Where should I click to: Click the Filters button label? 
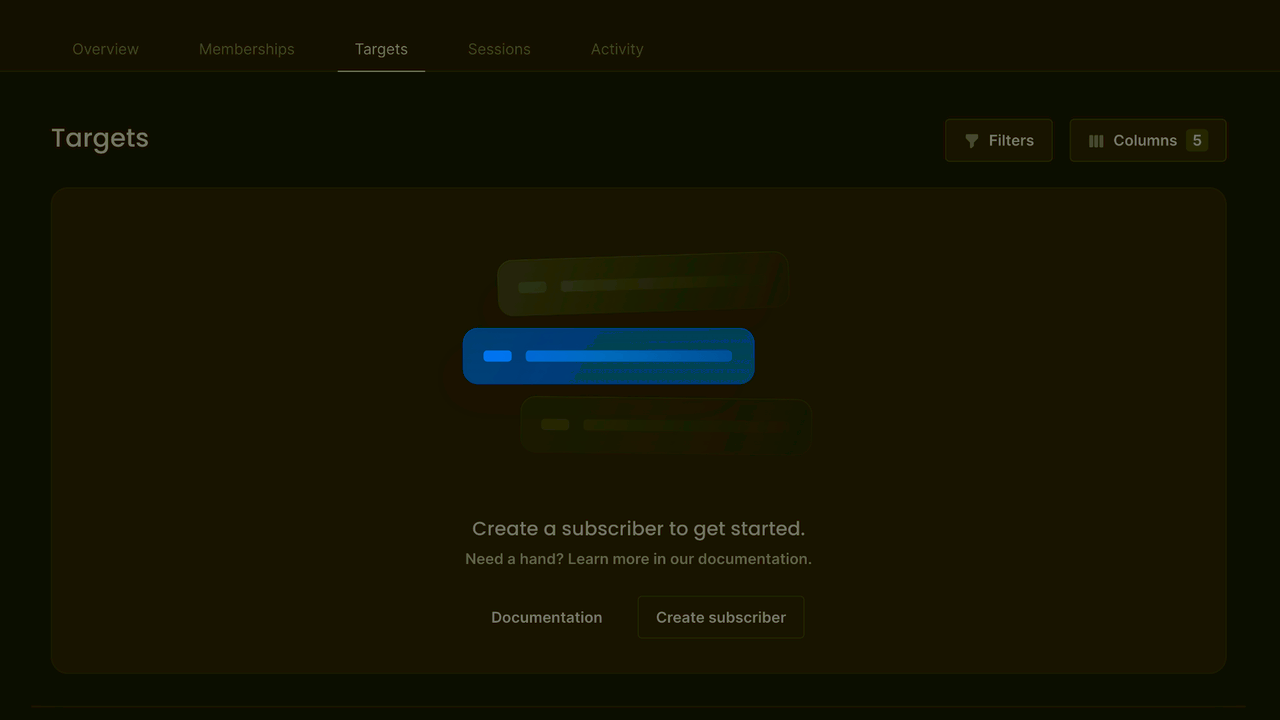click(1011, 141)
